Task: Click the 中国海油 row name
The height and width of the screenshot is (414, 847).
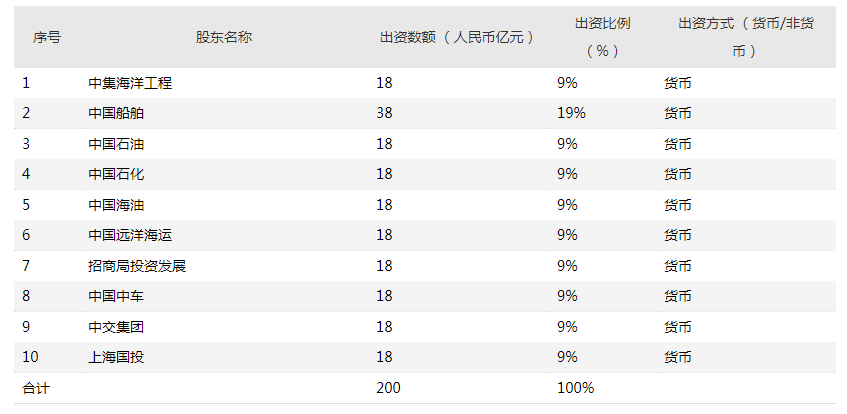Action: pyautogui.click(x=116, y=205)
